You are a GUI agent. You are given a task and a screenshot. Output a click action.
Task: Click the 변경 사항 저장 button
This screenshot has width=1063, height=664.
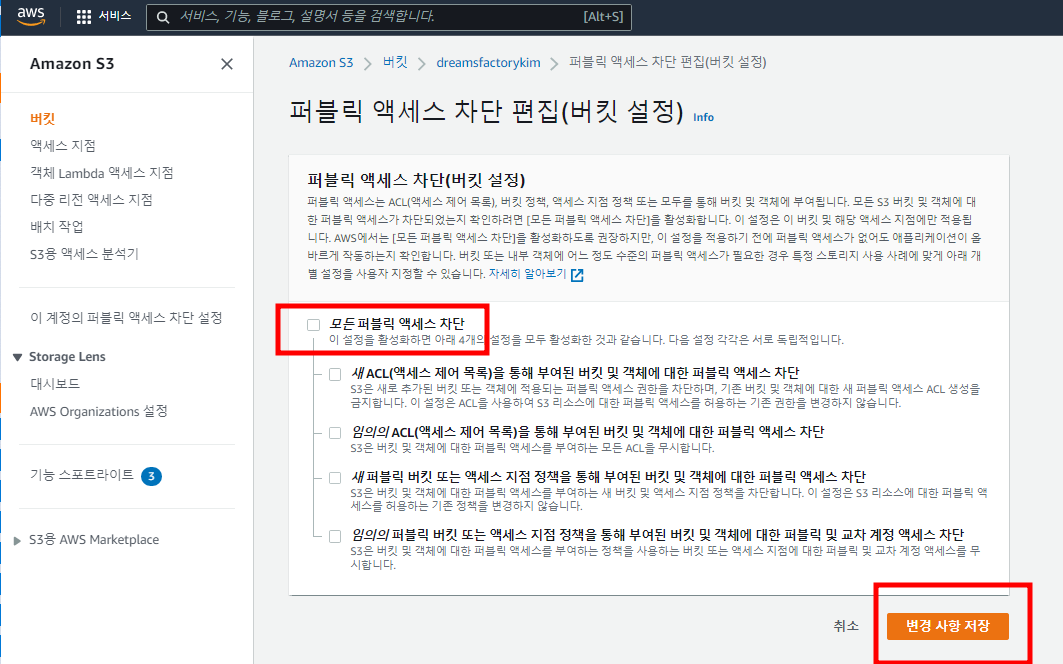tap(947, 626)
